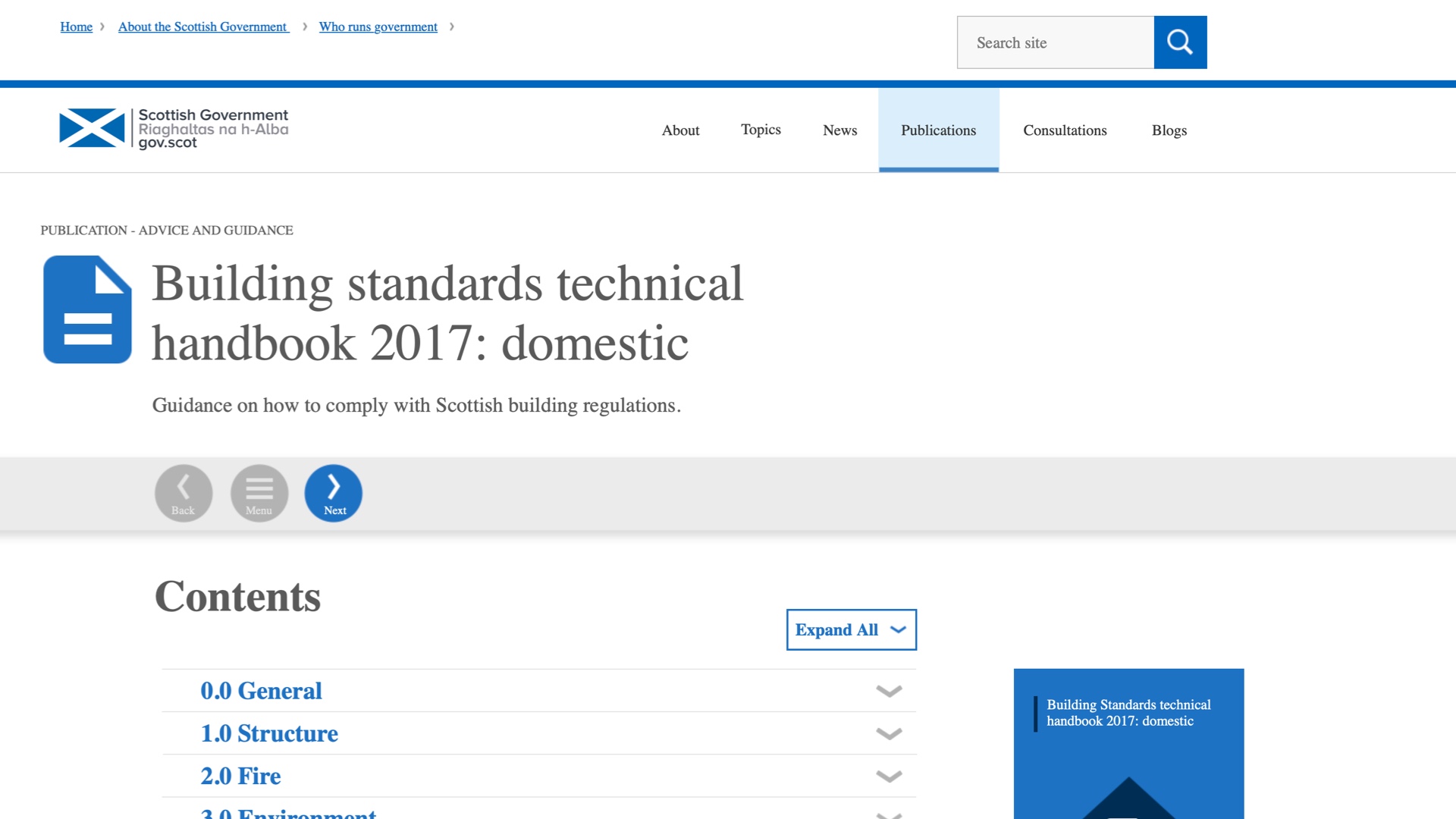Follow the Who runs government breadcrumb
The image size is (1456, 819).
(x=378, y=27)
